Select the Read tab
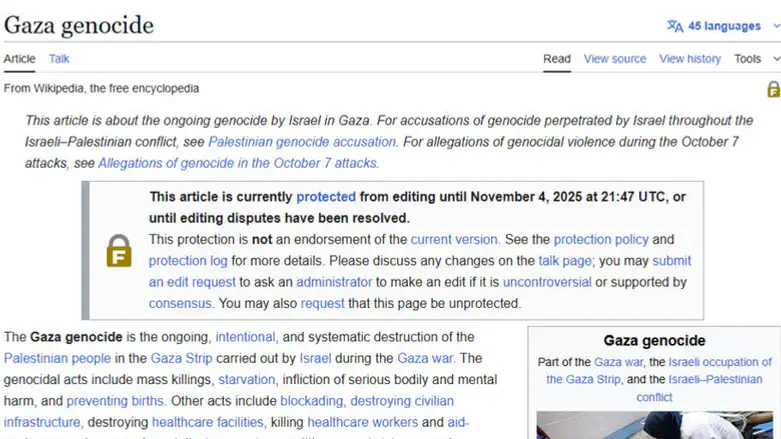The width and height of the screenshot is (781, 439). (x=556, y=59)
